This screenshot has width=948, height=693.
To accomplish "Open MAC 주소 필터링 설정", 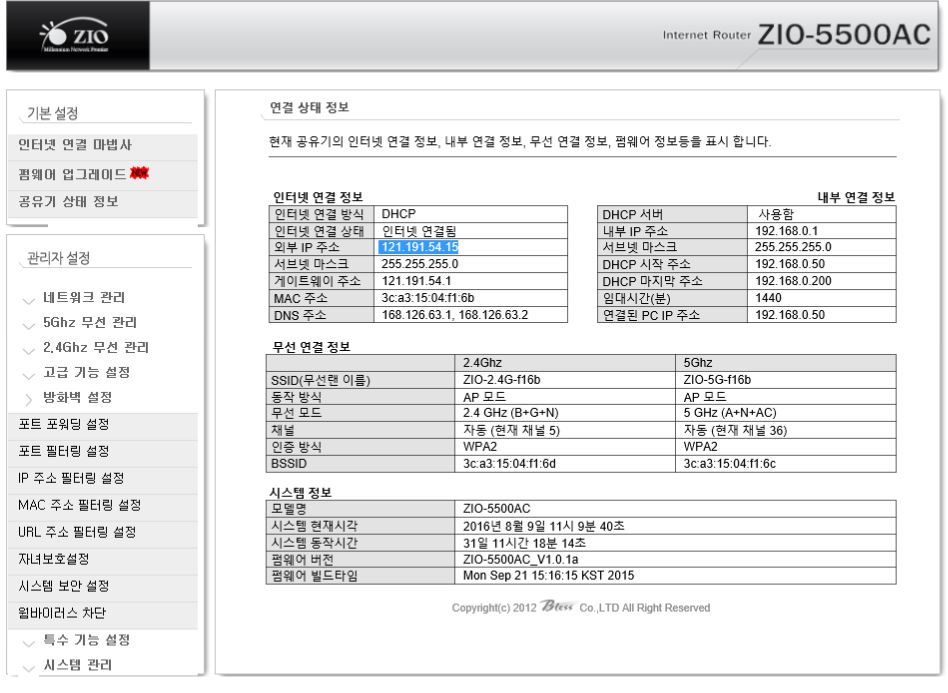I will (80, 504).
